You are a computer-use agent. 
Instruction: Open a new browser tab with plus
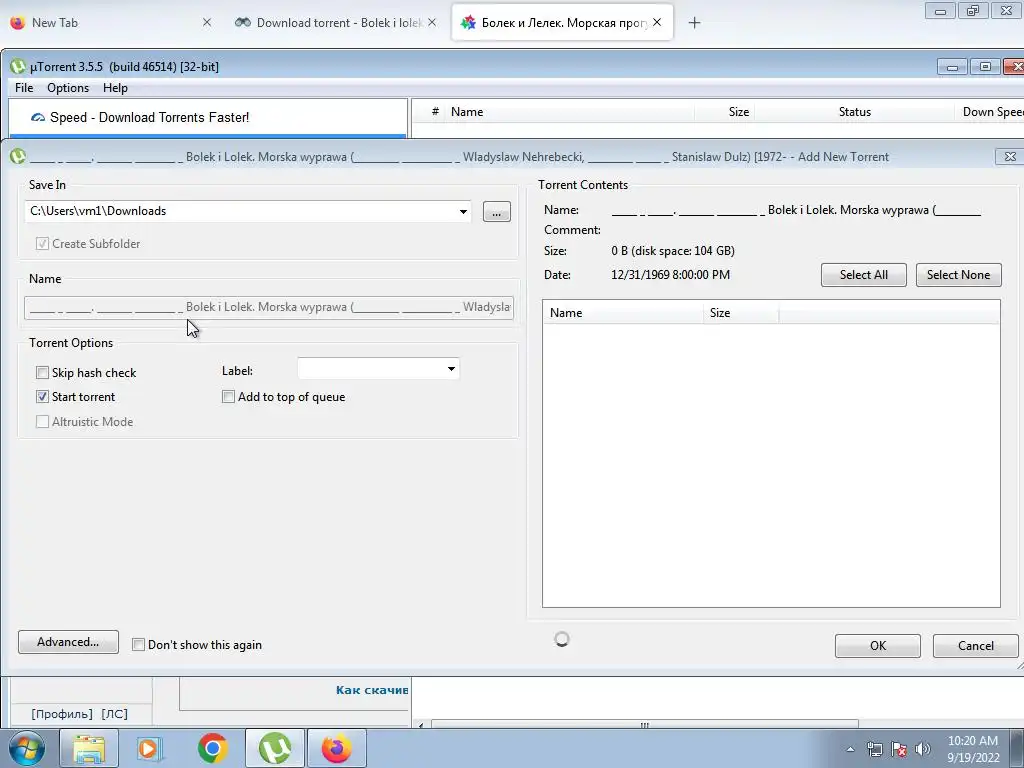694,23
